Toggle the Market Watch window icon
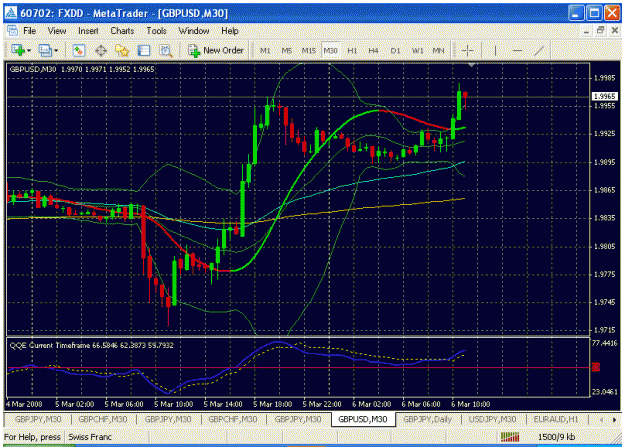The height and width of the screenshot is (447, 625). (x=79, y=51)
